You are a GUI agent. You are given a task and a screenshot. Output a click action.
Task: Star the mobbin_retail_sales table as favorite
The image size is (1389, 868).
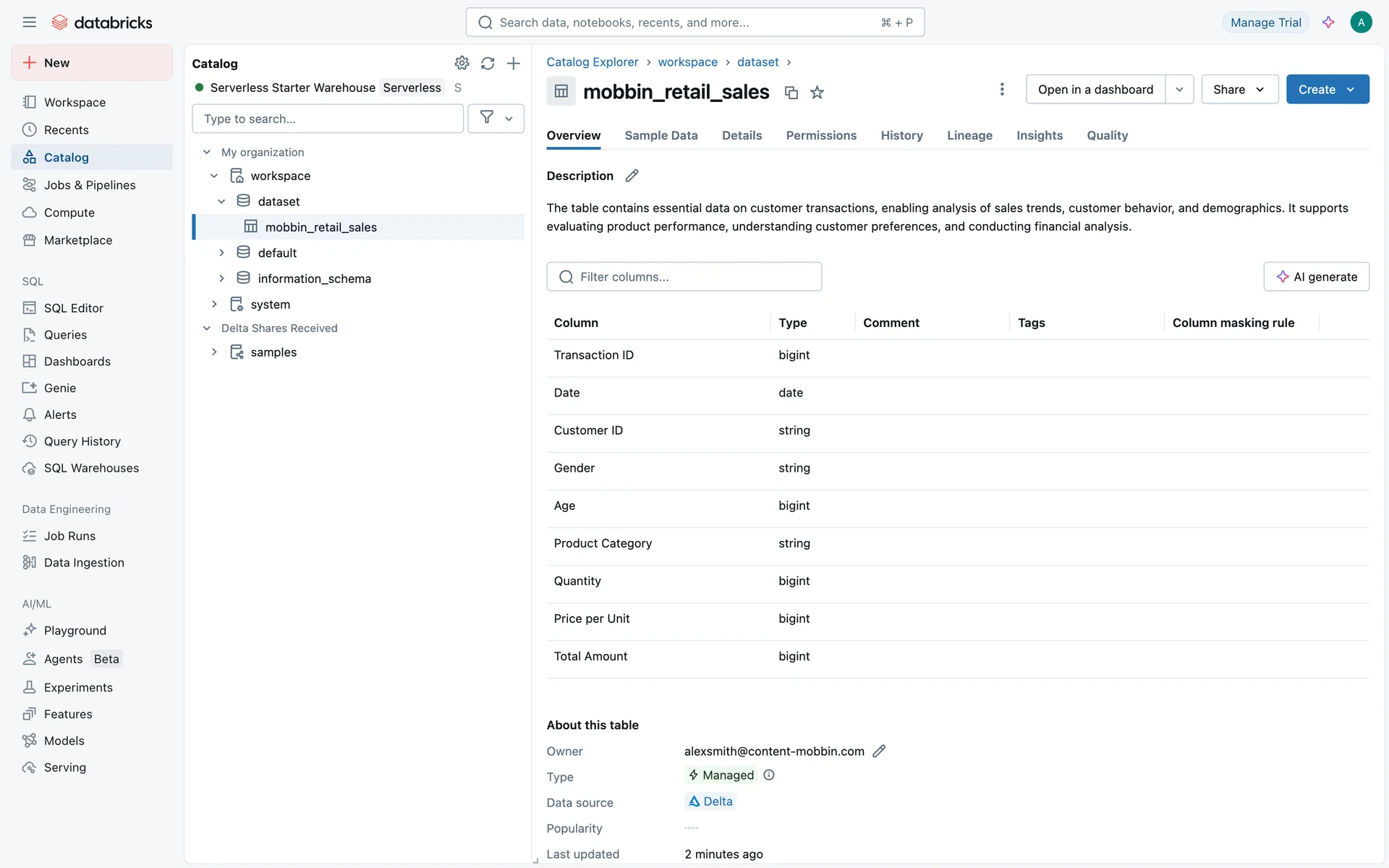[x=817, y=93]
